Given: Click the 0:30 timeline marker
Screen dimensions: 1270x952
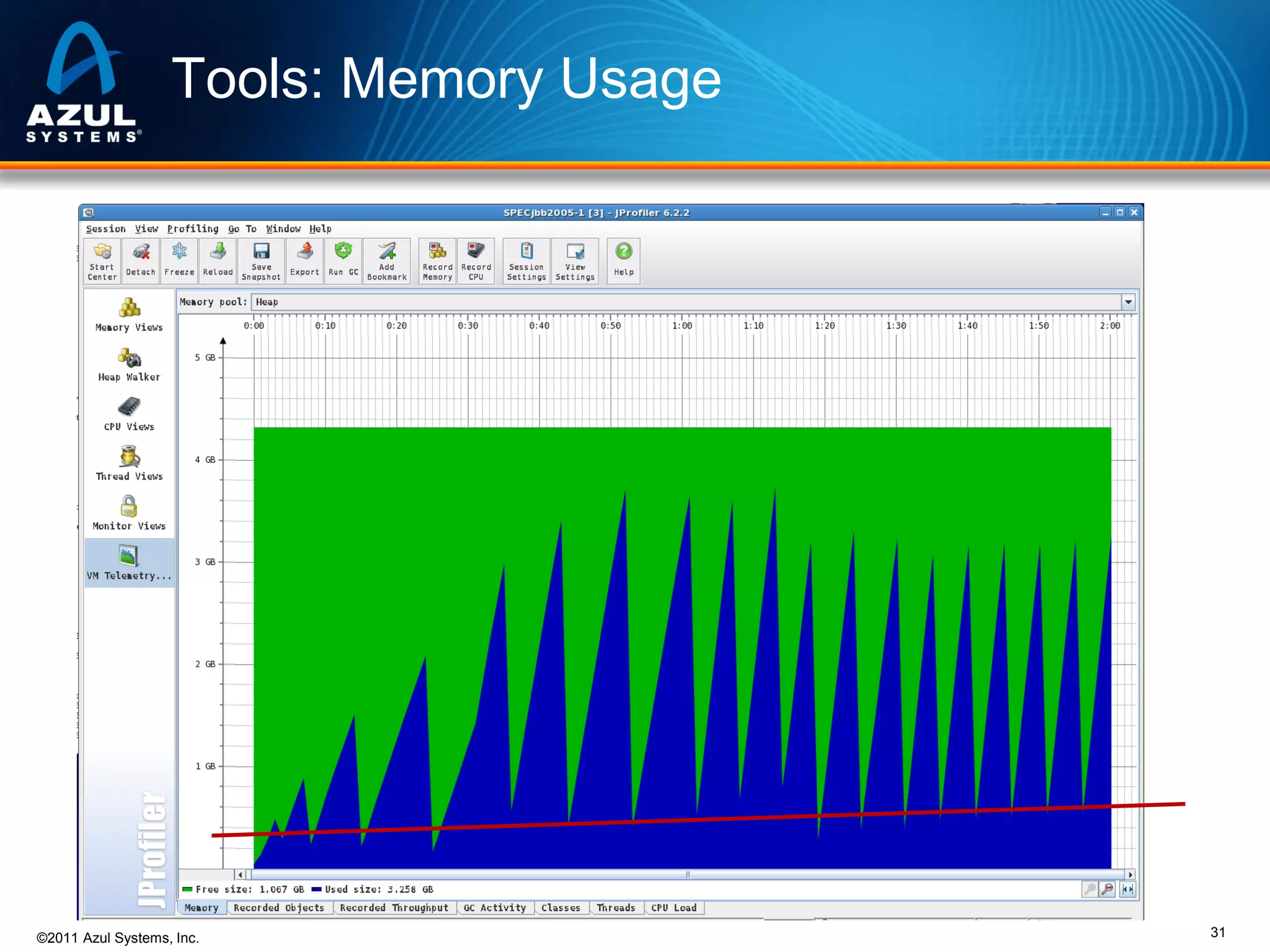Looking at the screenshot, I should (468, 325).
